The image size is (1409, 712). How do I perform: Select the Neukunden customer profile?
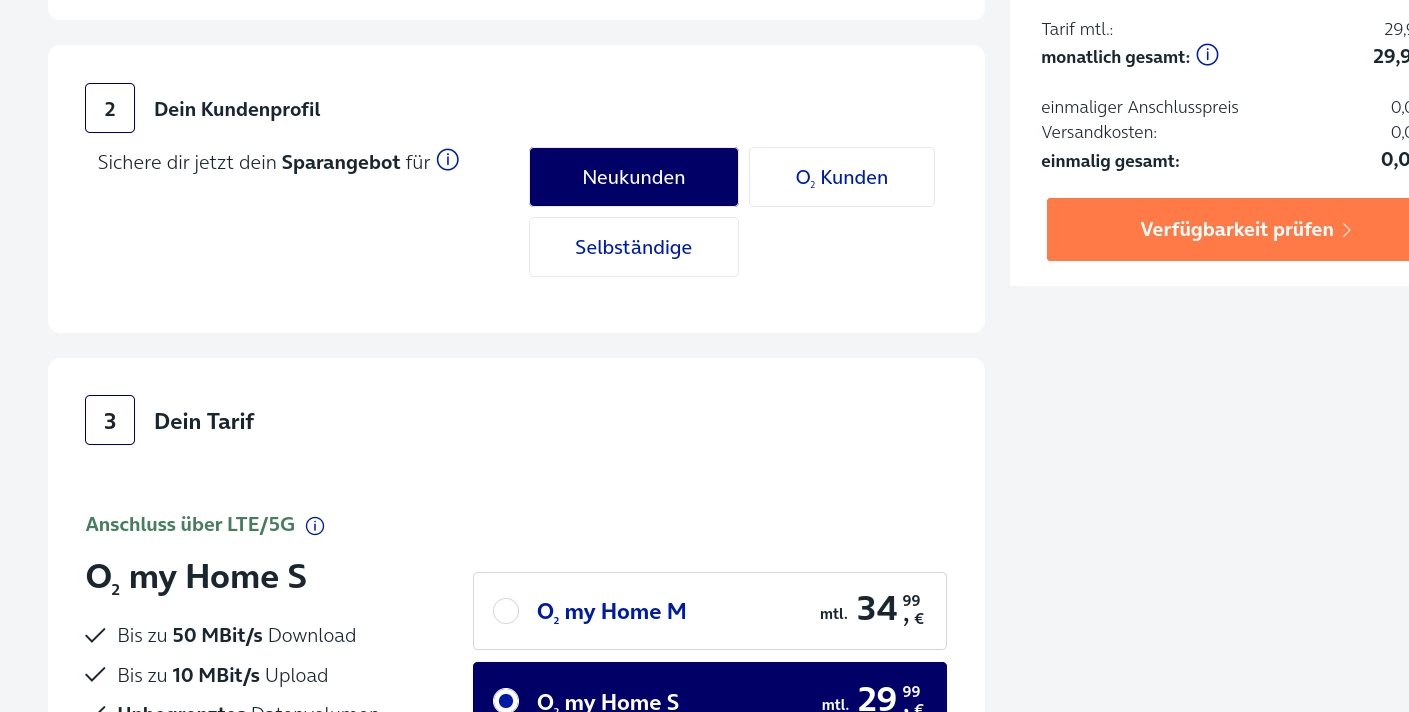click(x=634, y=177)
